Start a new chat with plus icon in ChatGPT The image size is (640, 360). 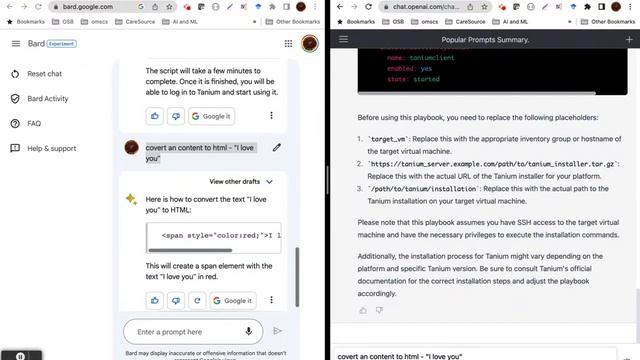pos(629,40)
